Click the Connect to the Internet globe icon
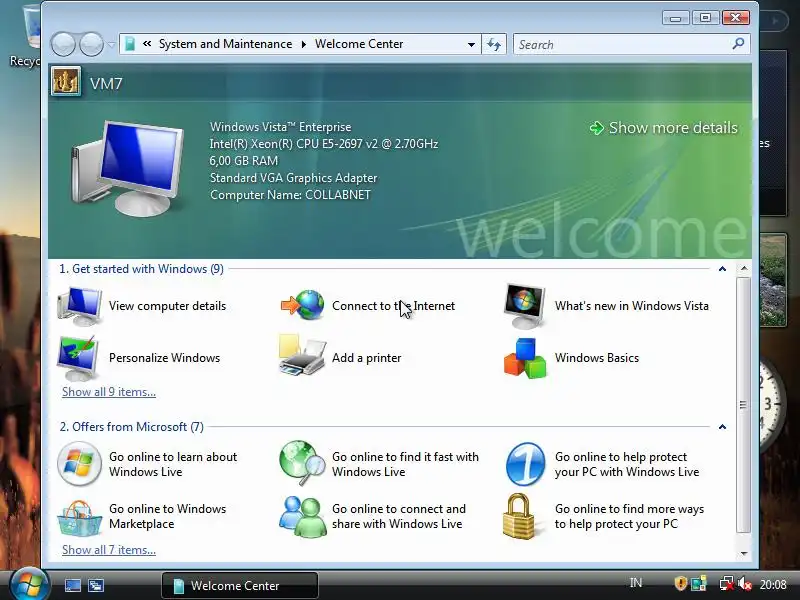The height and width of the screenshot is (600, 800). point(303,305)
